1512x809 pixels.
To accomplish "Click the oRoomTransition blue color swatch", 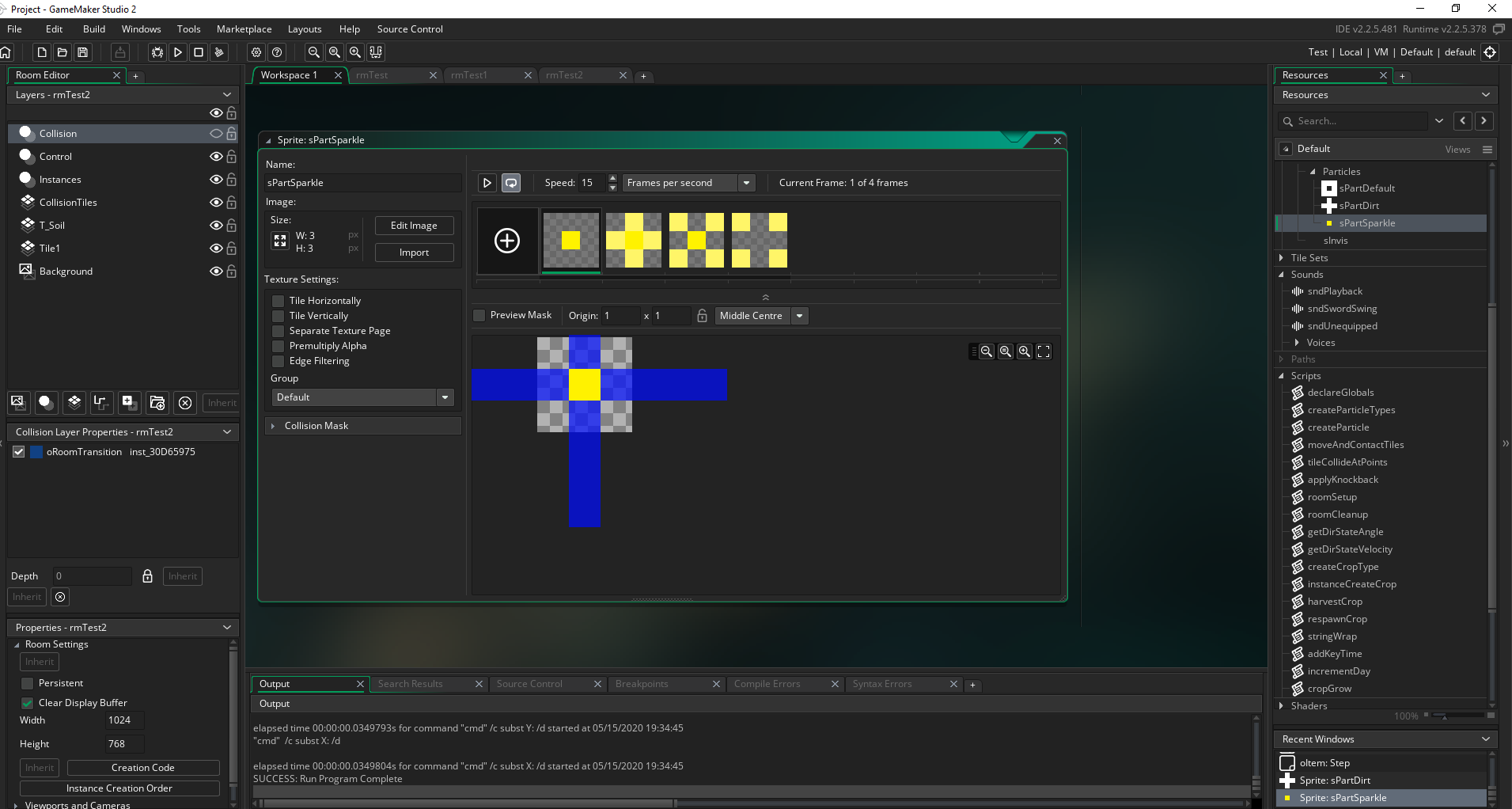I will coord(36,452).
